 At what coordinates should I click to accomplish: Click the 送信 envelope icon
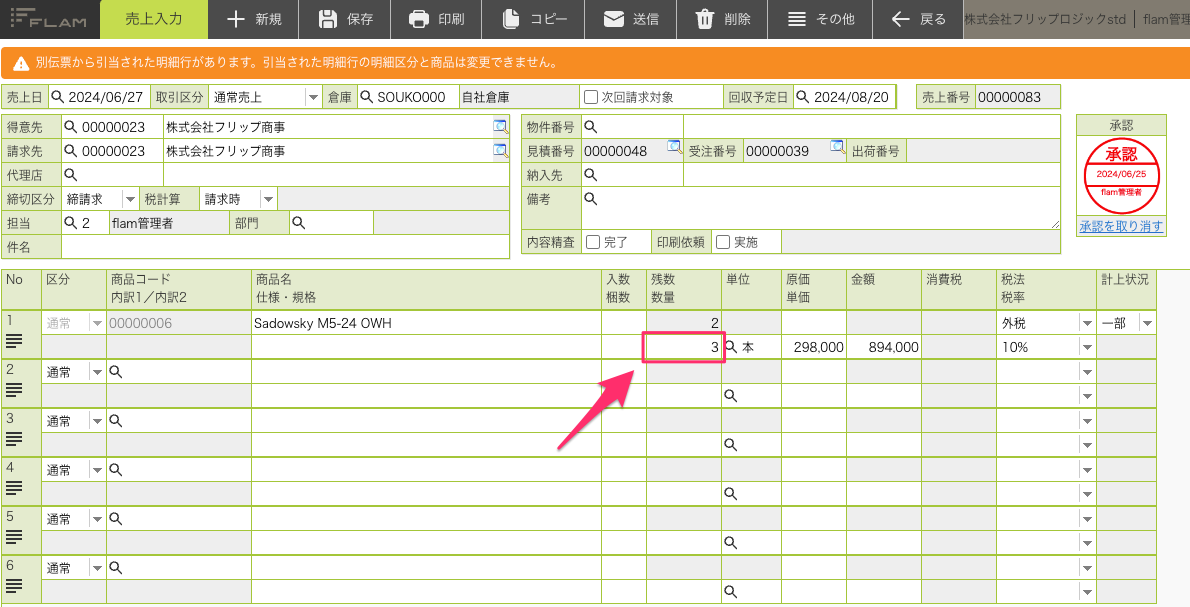tap(613, 20)
